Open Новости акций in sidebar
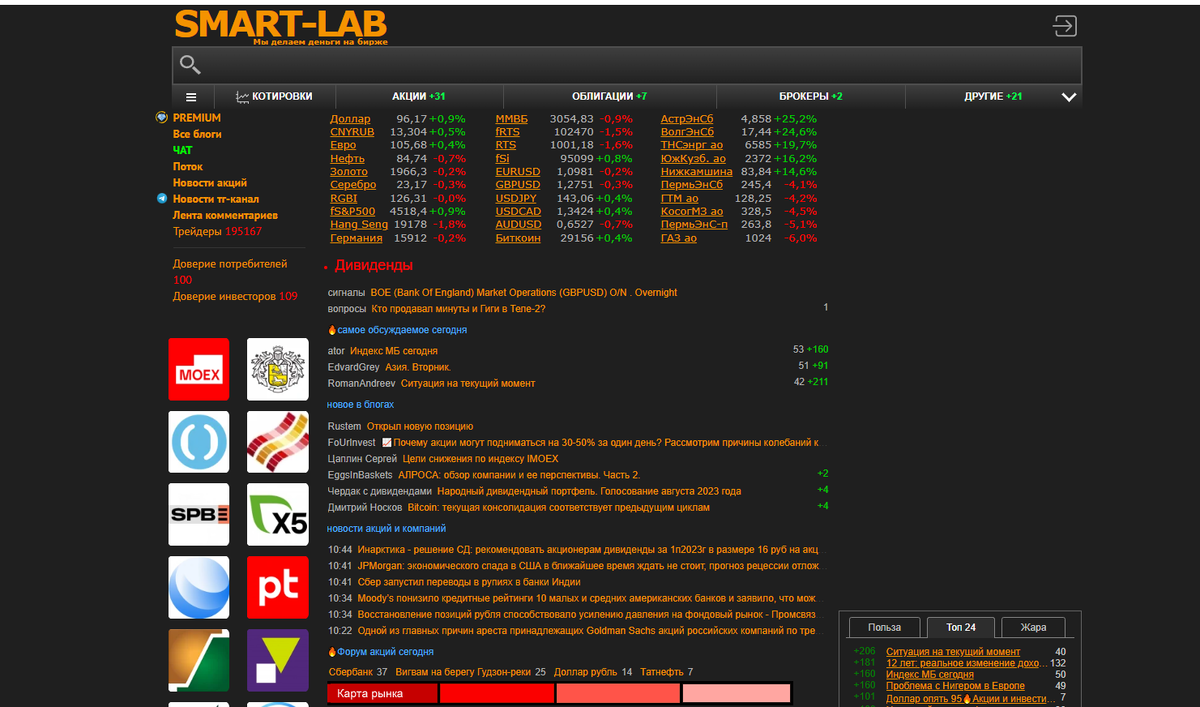 [x=209, y=183]
